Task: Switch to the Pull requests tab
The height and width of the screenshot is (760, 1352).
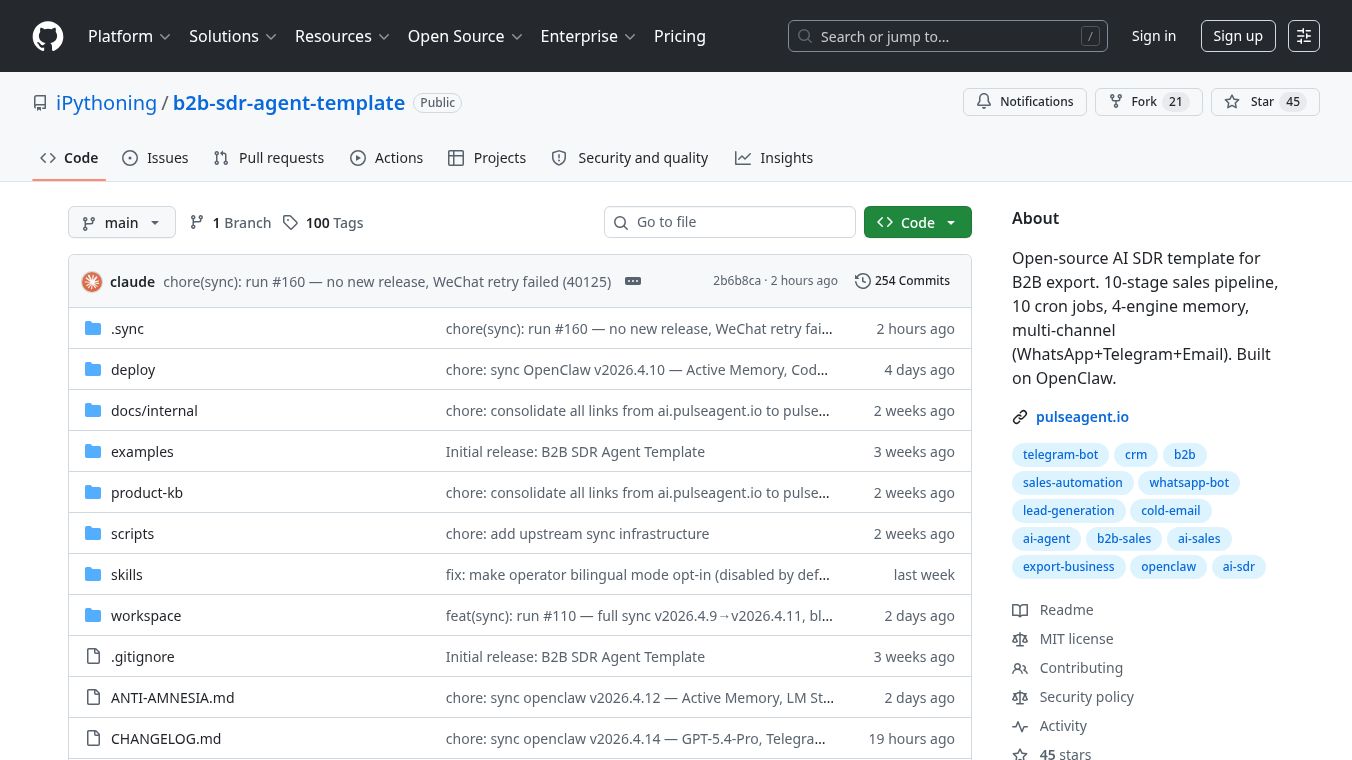Action: coord(269,158)
